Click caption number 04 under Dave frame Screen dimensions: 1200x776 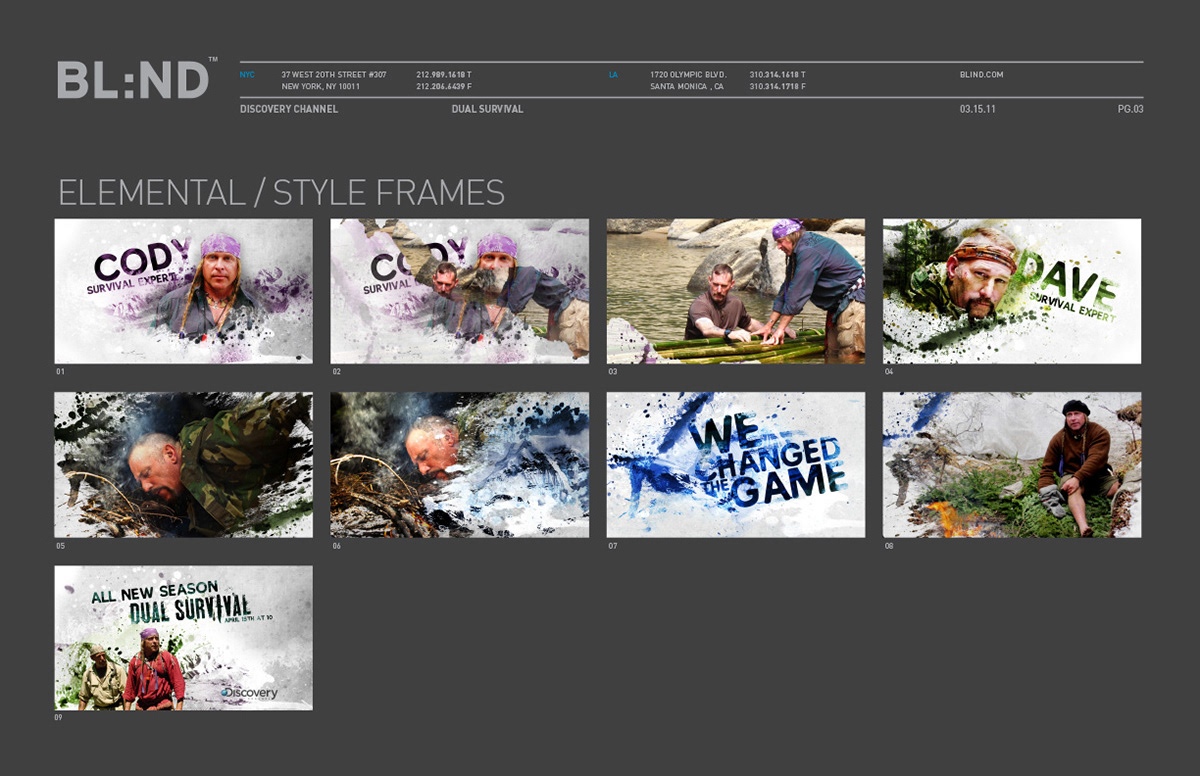[x=888, y=372]
